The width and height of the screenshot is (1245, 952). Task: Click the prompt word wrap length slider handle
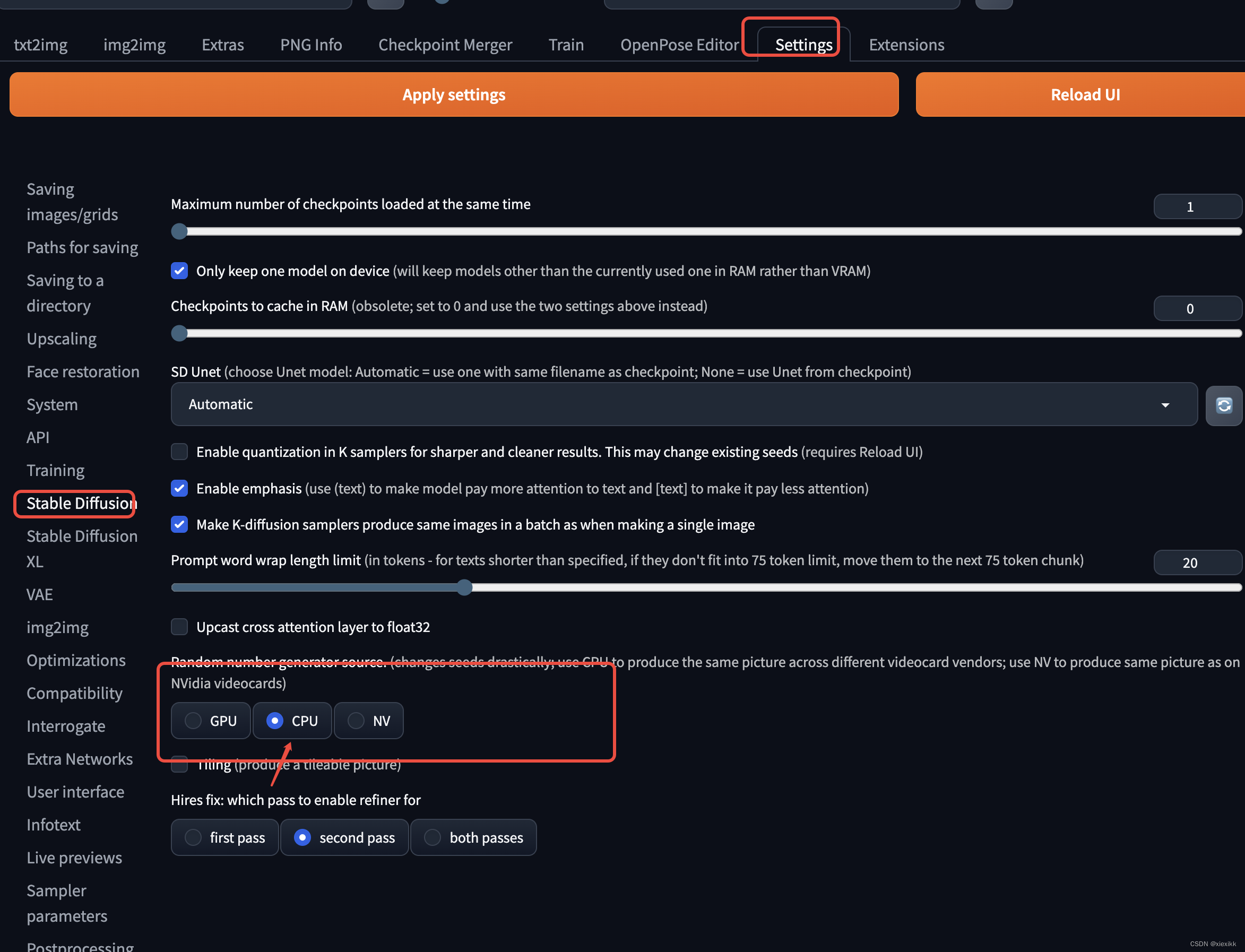[464, 587]
